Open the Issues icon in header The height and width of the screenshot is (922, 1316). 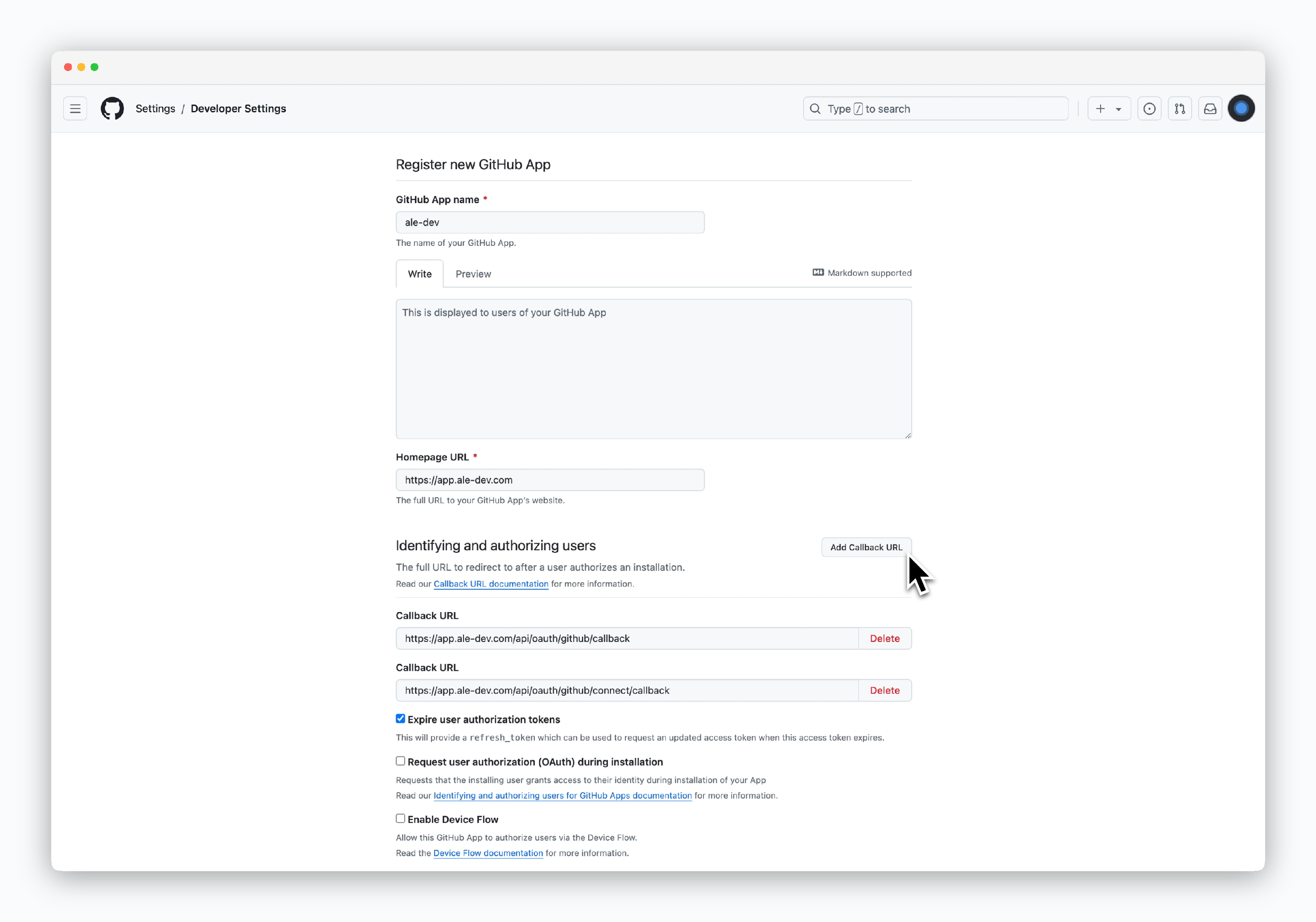pos(1149,109)
